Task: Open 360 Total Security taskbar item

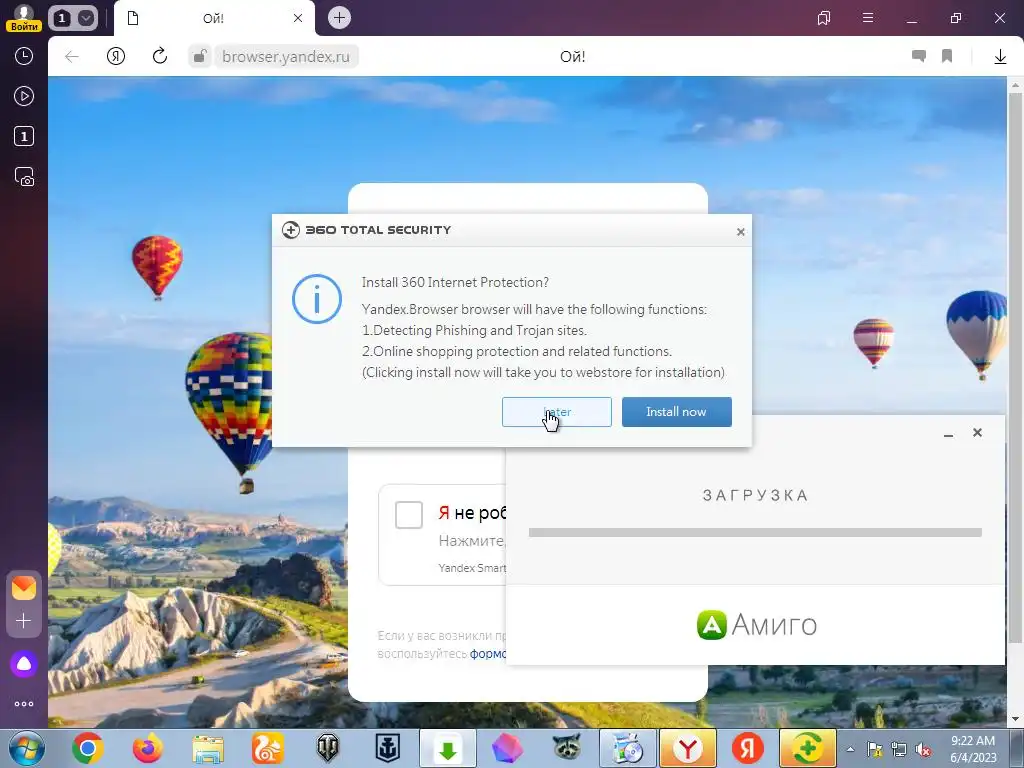Action: [x=808, y=748]
